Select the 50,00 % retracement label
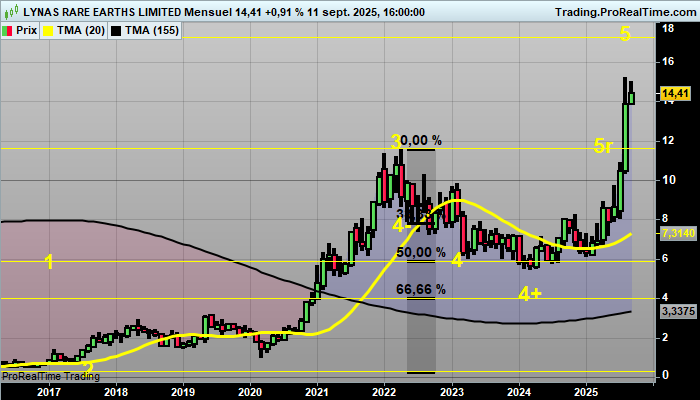The image size is (700, 400). point(421,252)
